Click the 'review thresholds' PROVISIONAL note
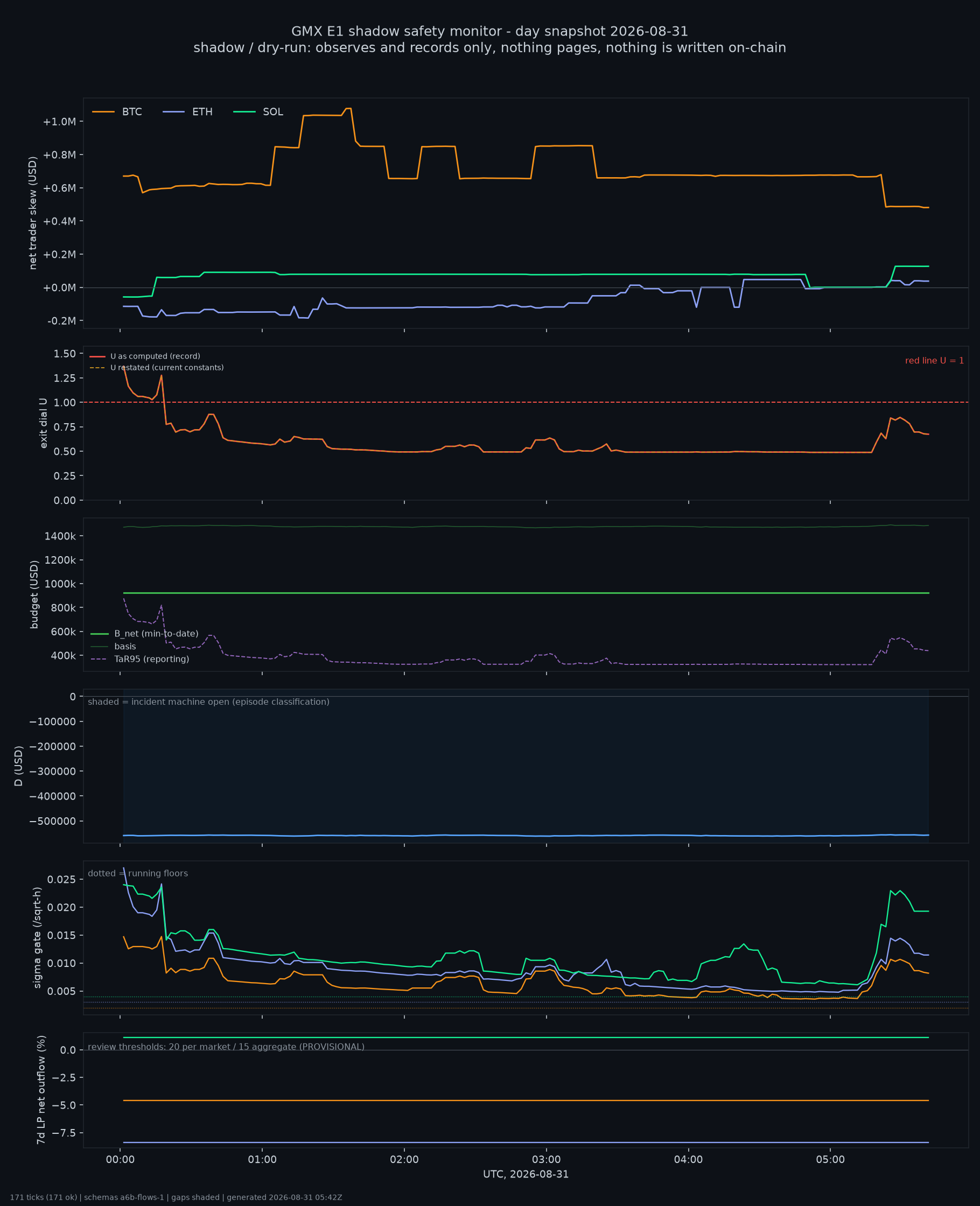This screenshot has width=980, height=1206. click(226, 1047)
